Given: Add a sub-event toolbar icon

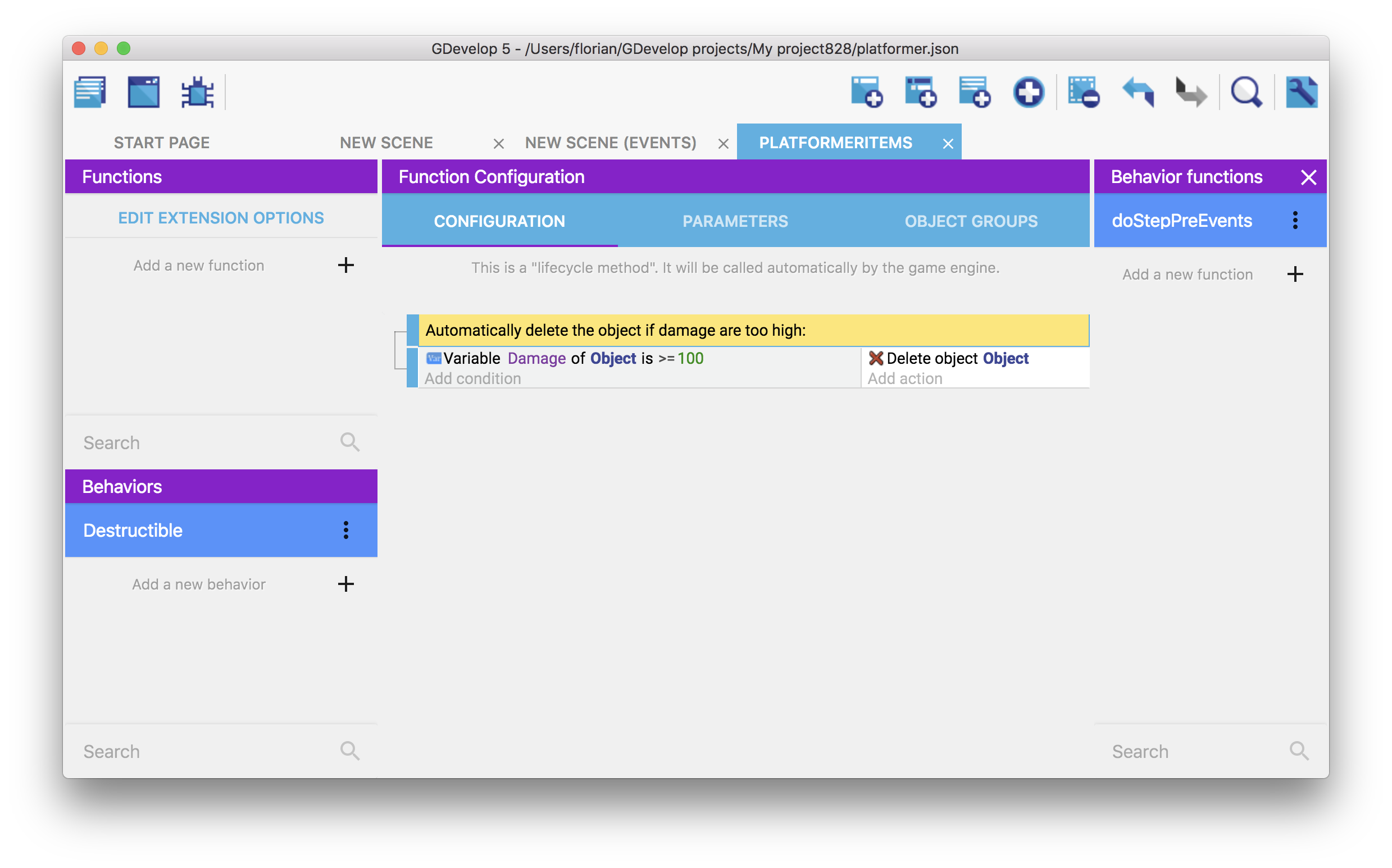Looking at the screenshot, I should [x=921, y=92].
